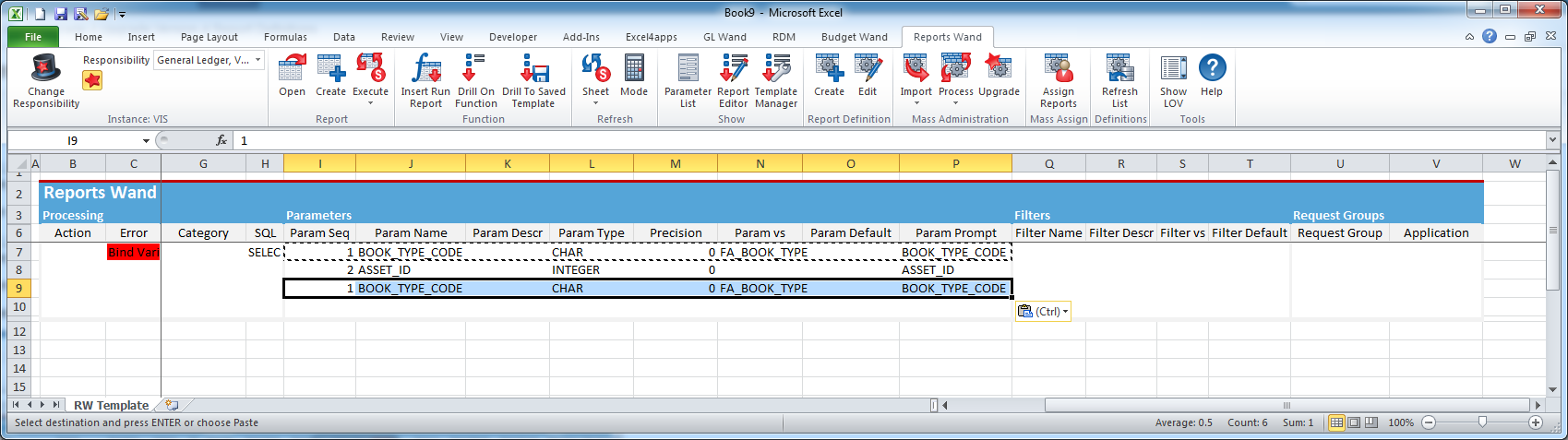
Task: Select the Param Seq header cell
Action: pos(319,233)
